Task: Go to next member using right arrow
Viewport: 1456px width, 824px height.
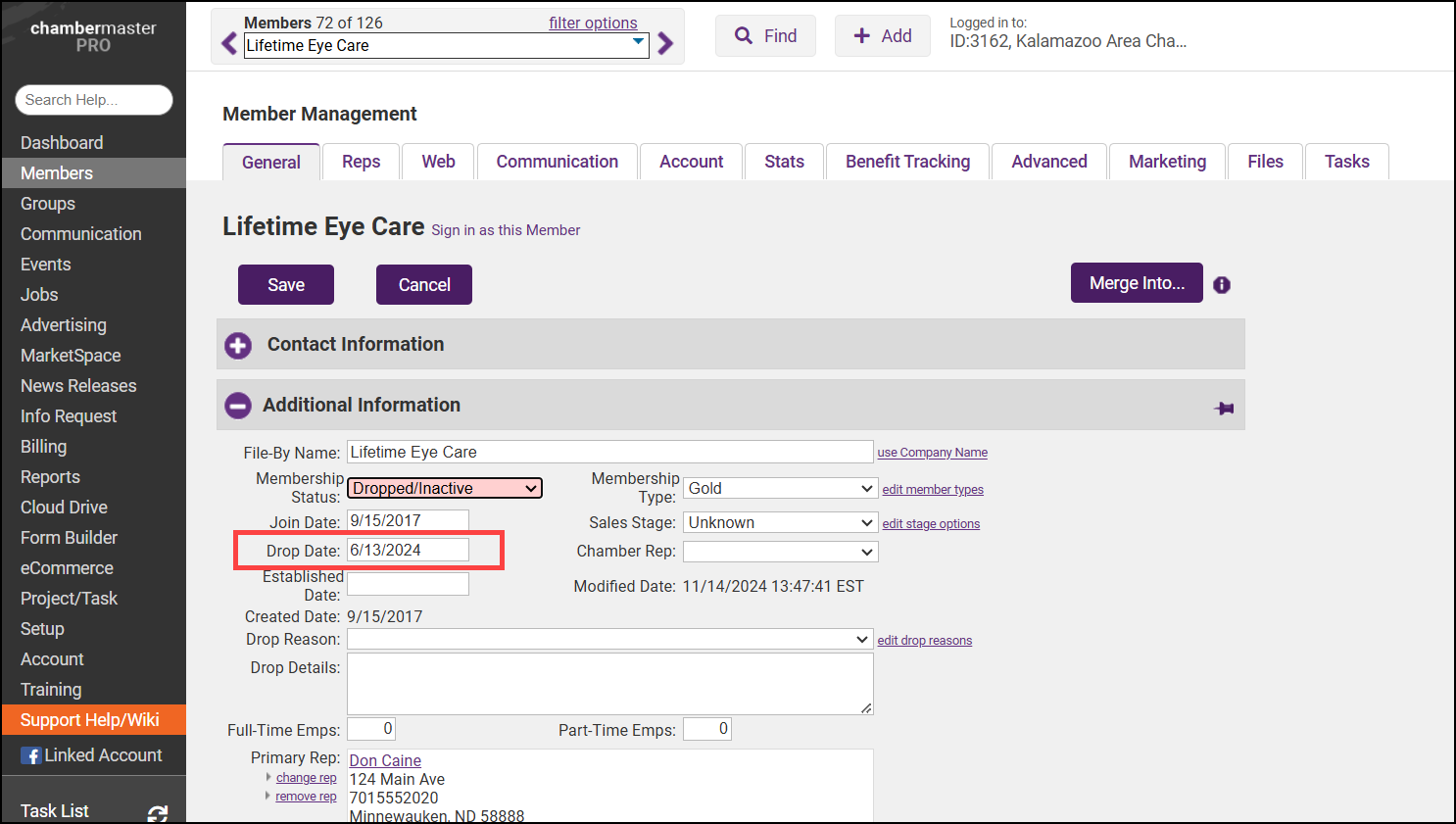Action: pyautogui.click(x=665, y=44)
